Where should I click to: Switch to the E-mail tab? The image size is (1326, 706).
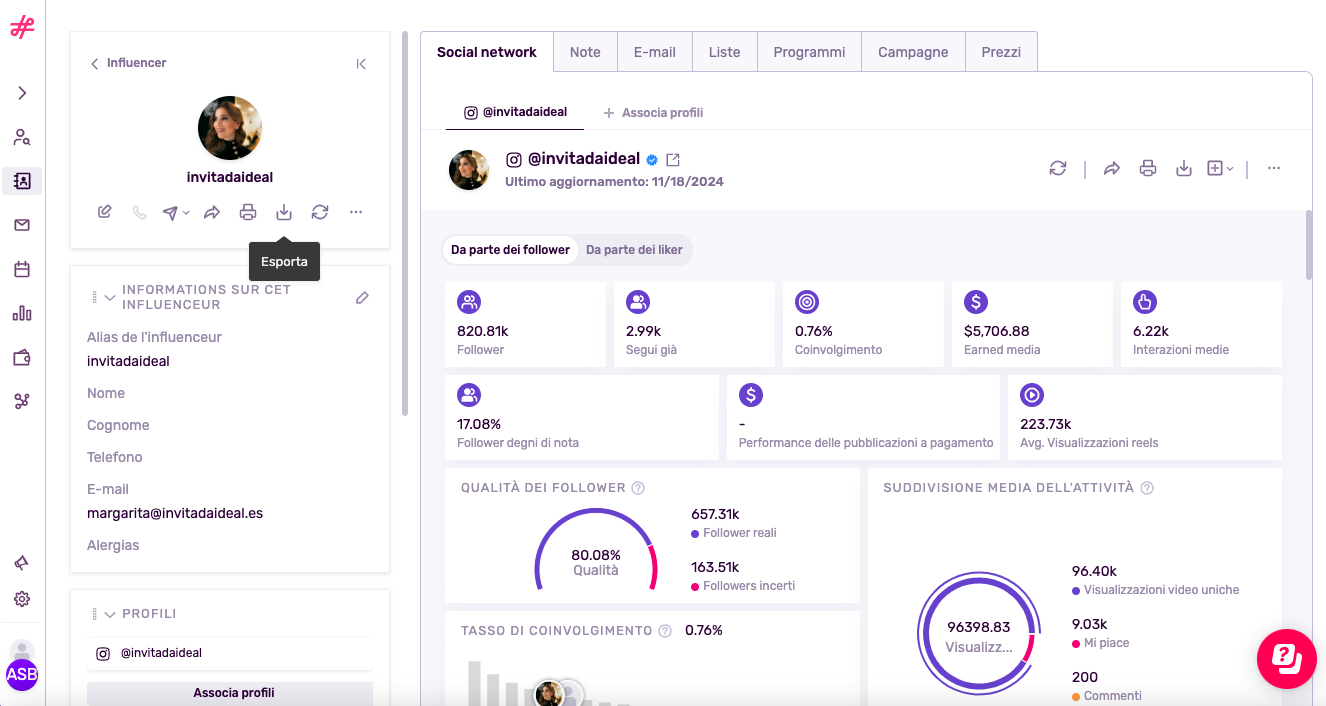coord(655,52)
